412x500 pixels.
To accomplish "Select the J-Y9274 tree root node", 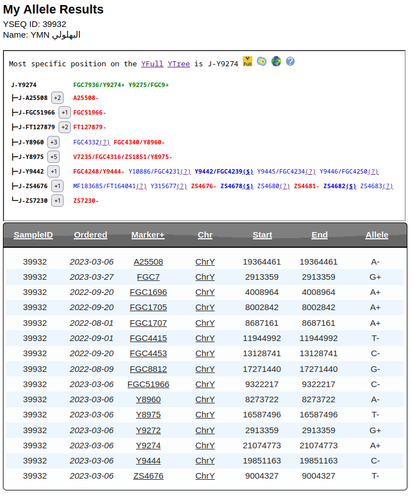I will tap(24, 85).
